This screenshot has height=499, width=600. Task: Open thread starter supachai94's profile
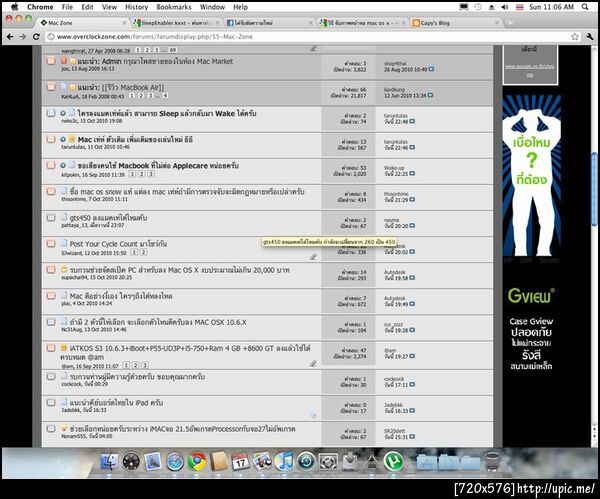point(75,277)
